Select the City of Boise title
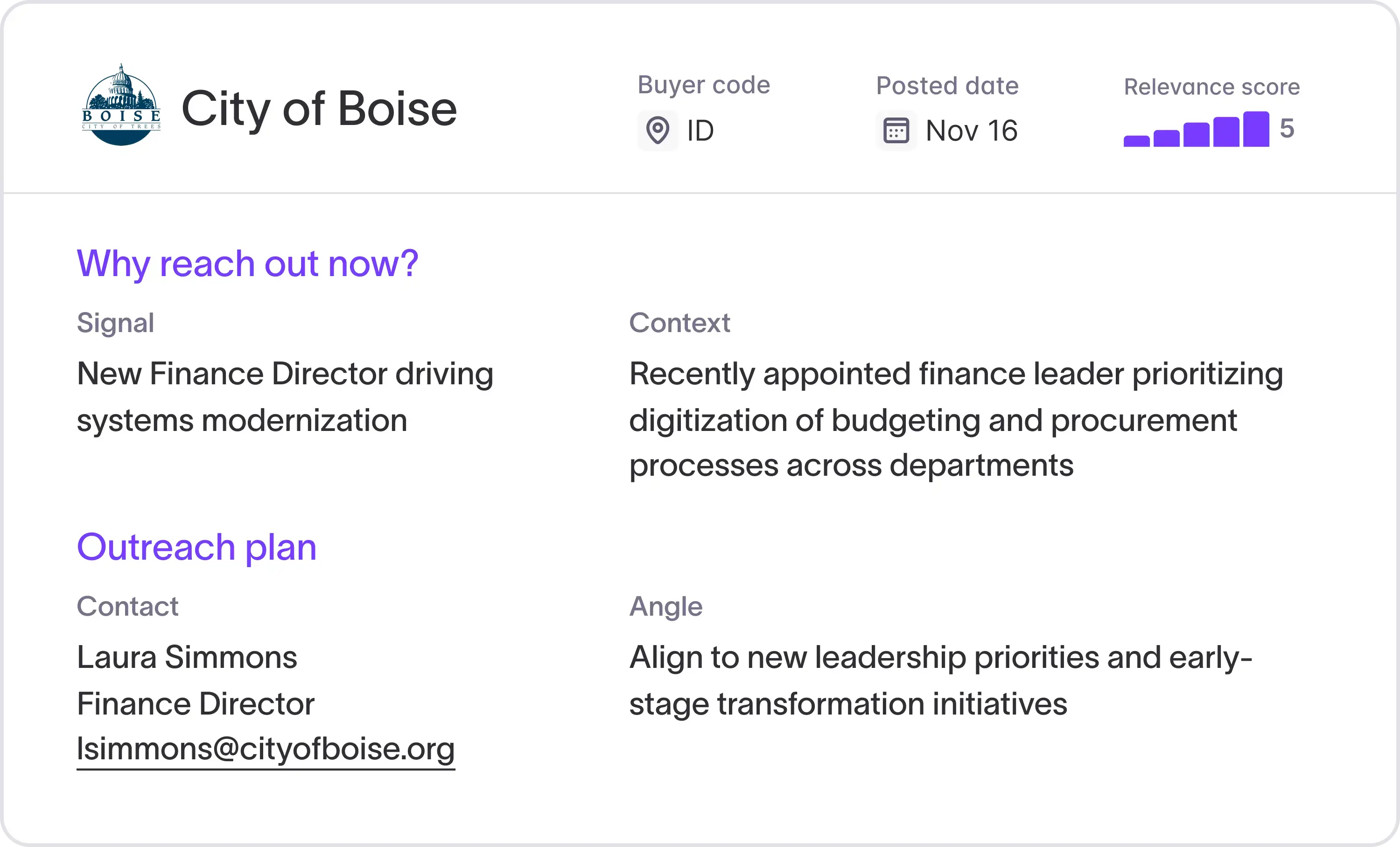This screenshot has height=847, width=1400. [x=319, y=109]
